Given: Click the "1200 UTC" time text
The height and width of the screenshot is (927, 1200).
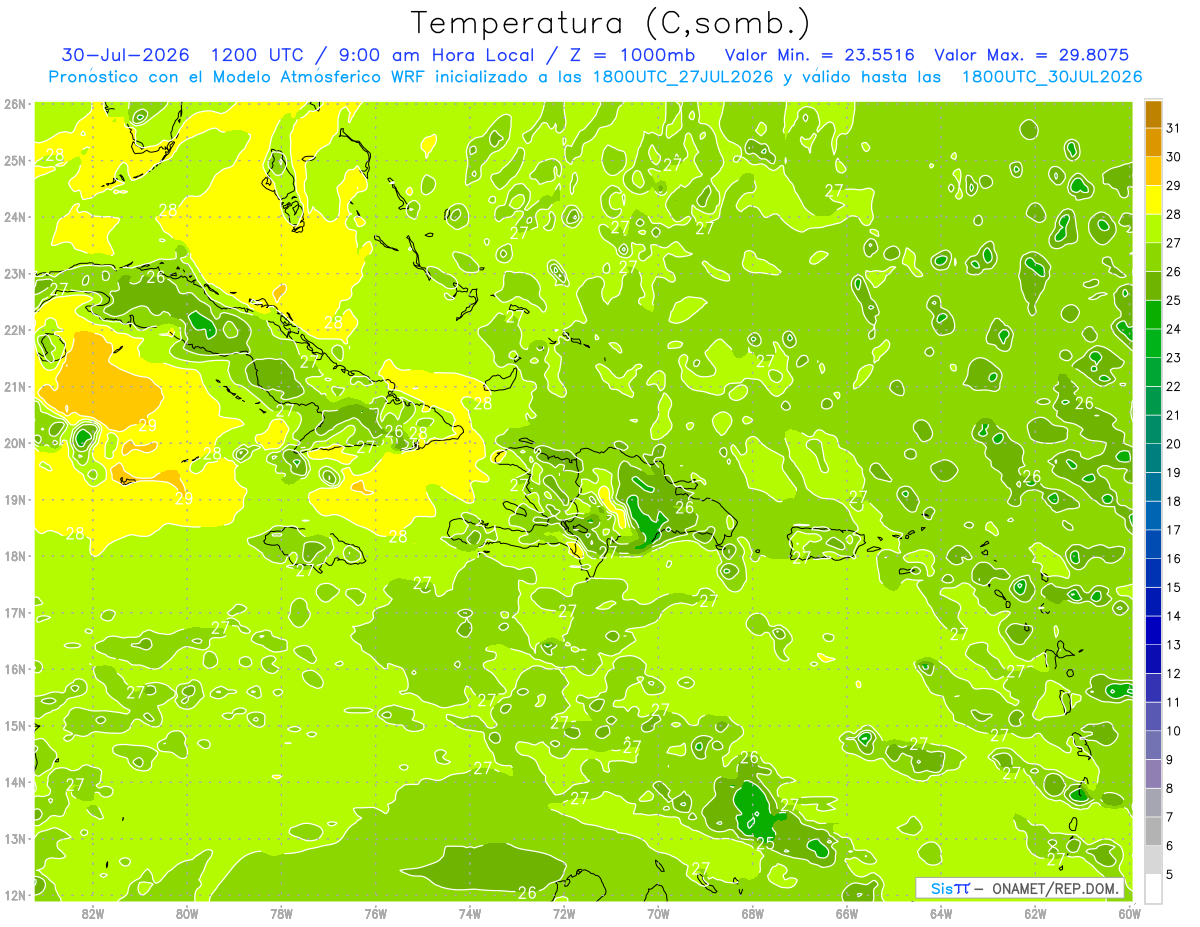Looking at the screenshot, I should tap(257, 55).
